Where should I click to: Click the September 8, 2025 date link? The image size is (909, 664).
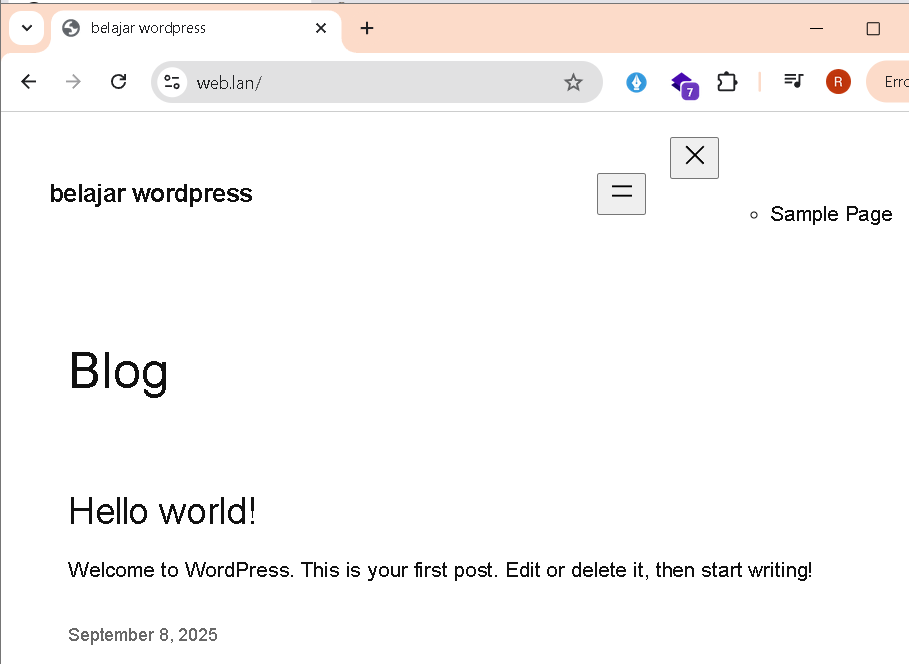coord(142,635)
